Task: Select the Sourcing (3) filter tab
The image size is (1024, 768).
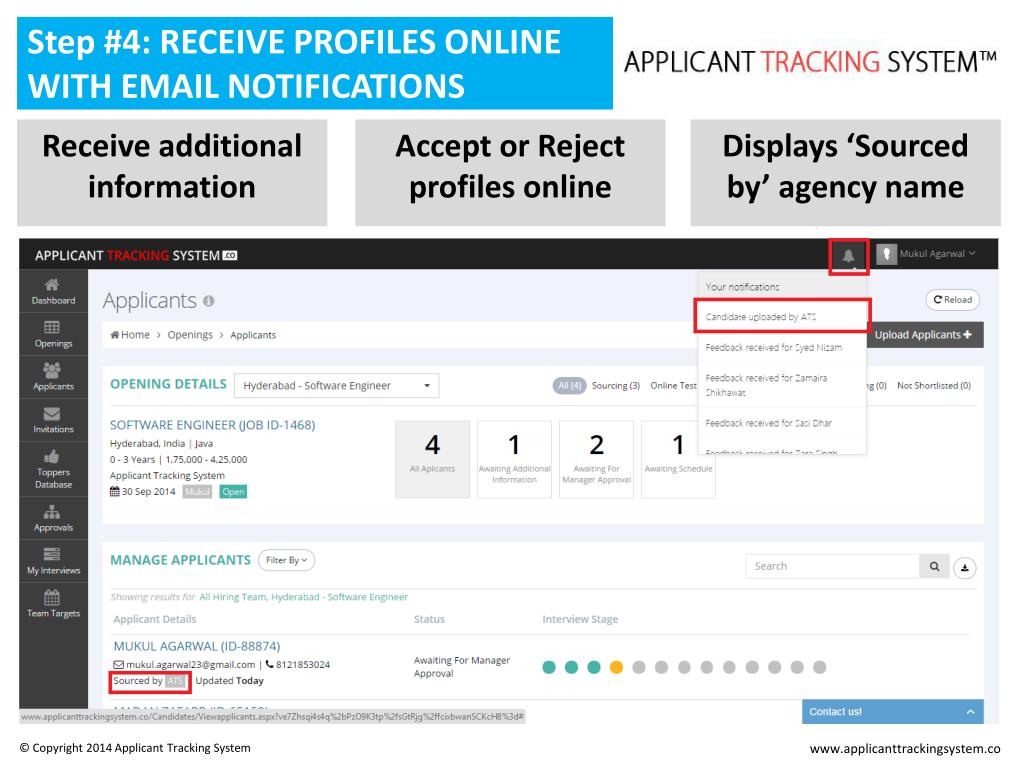Action: (615, 385)
